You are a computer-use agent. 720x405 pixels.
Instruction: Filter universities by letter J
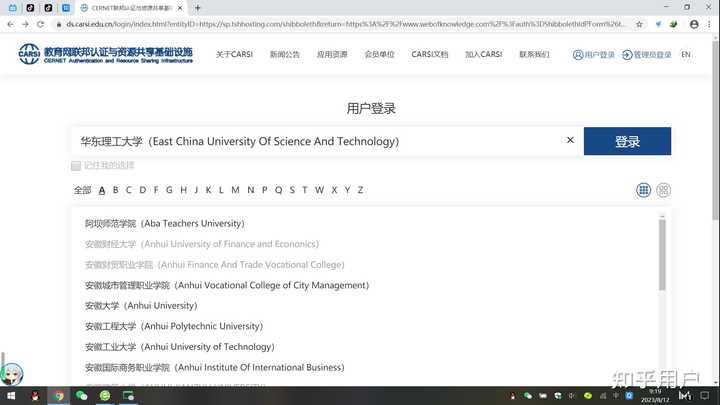196,190
